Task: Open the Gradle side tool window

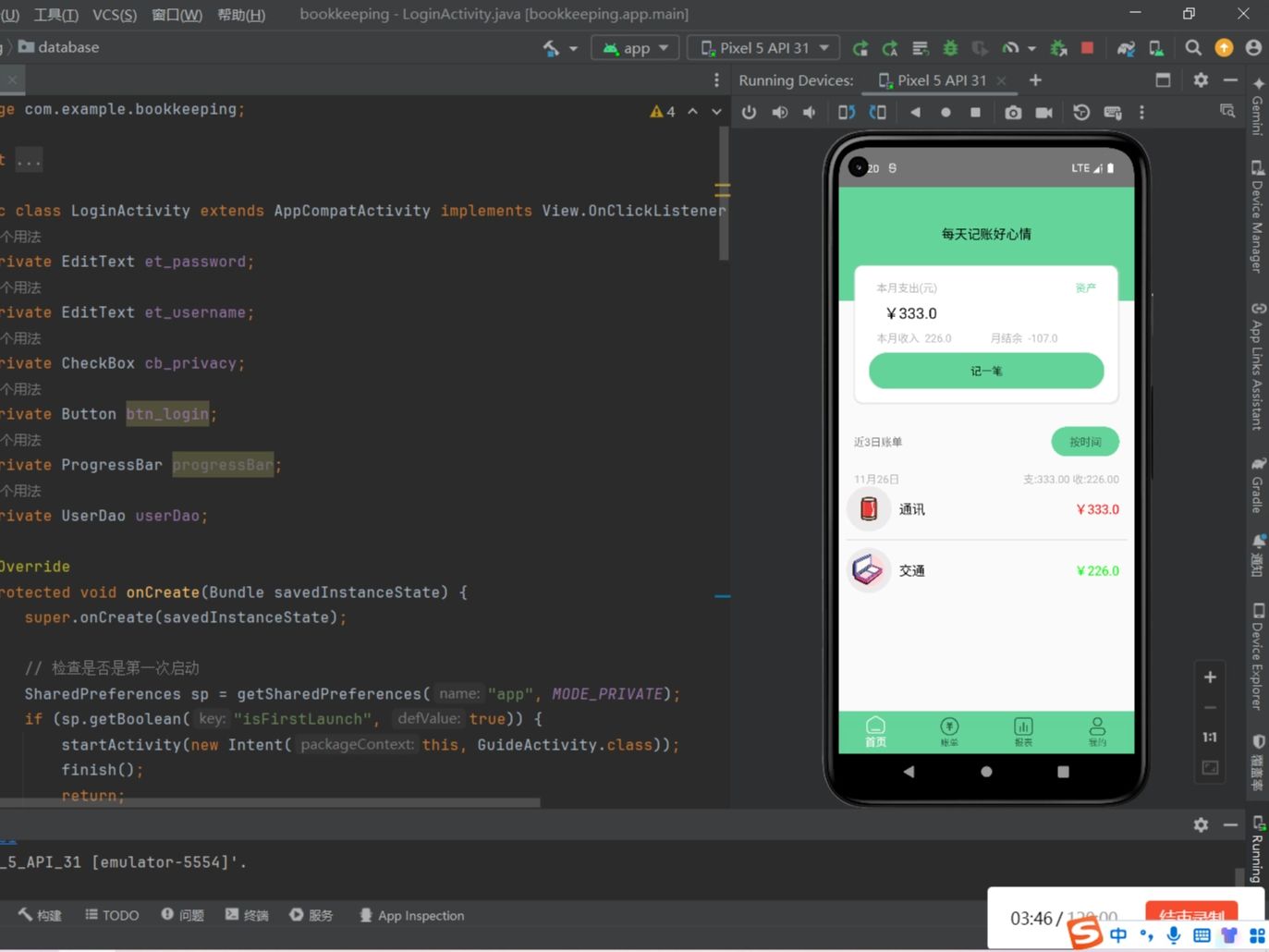Action: point(1258,485)
